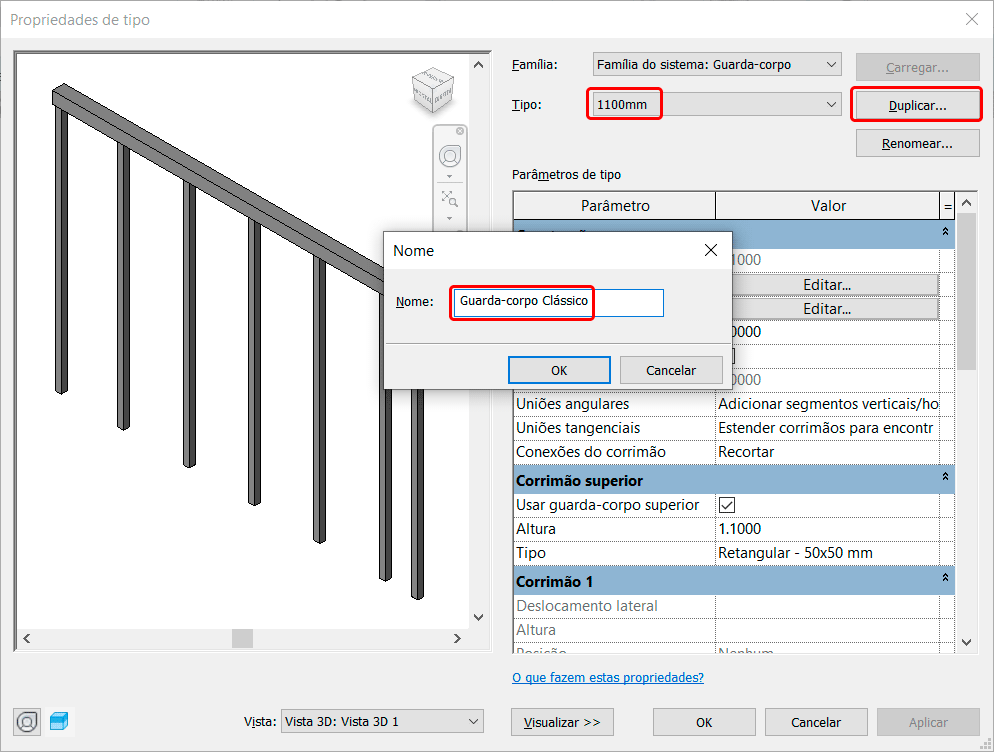The width and height of the screenshot is (994, 752).
Task: Click steering wheels icon below the preview
Action: point(27,722)
